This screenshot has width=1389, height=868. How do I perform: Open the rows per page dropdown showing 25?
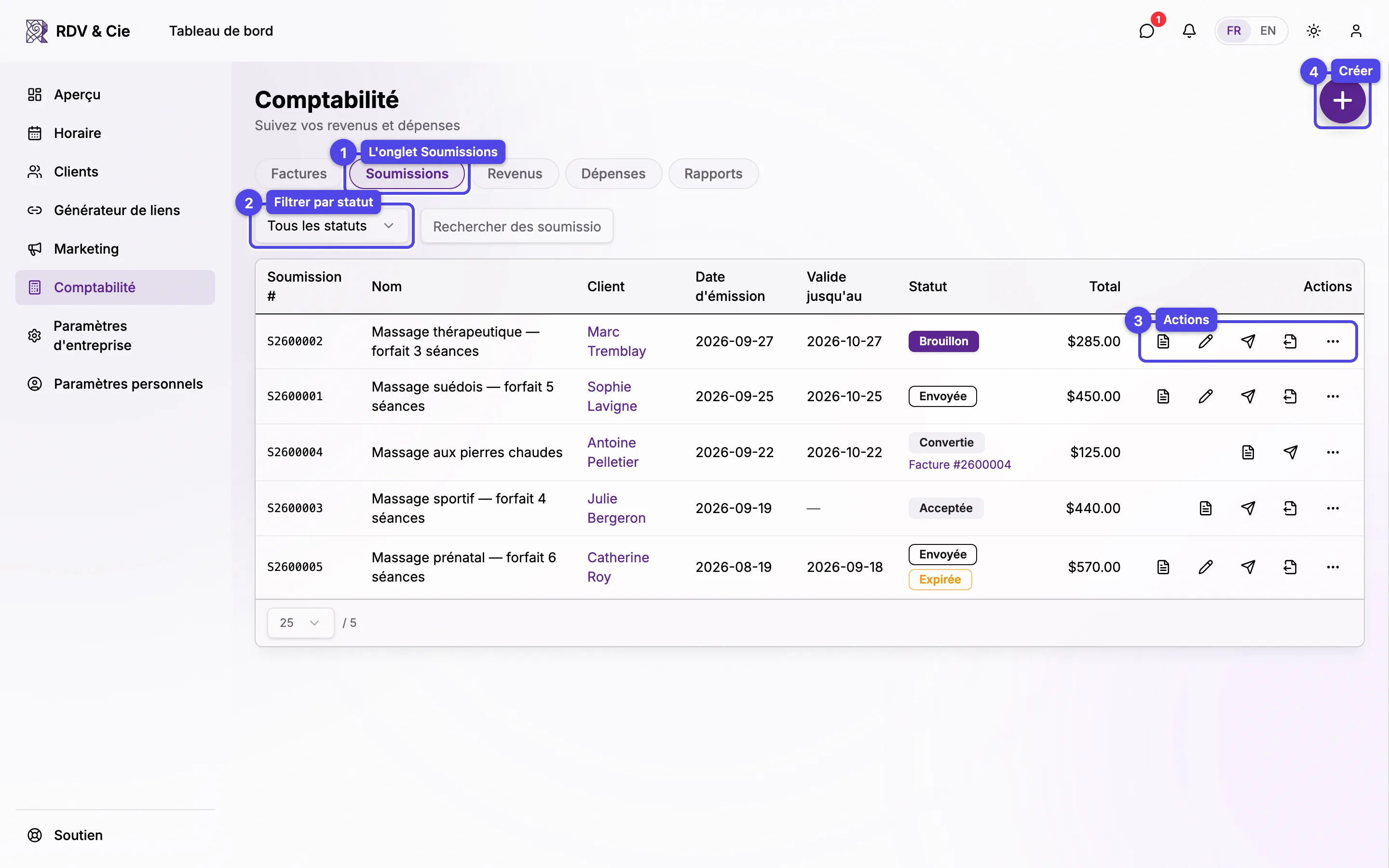[x=300, y=623]
